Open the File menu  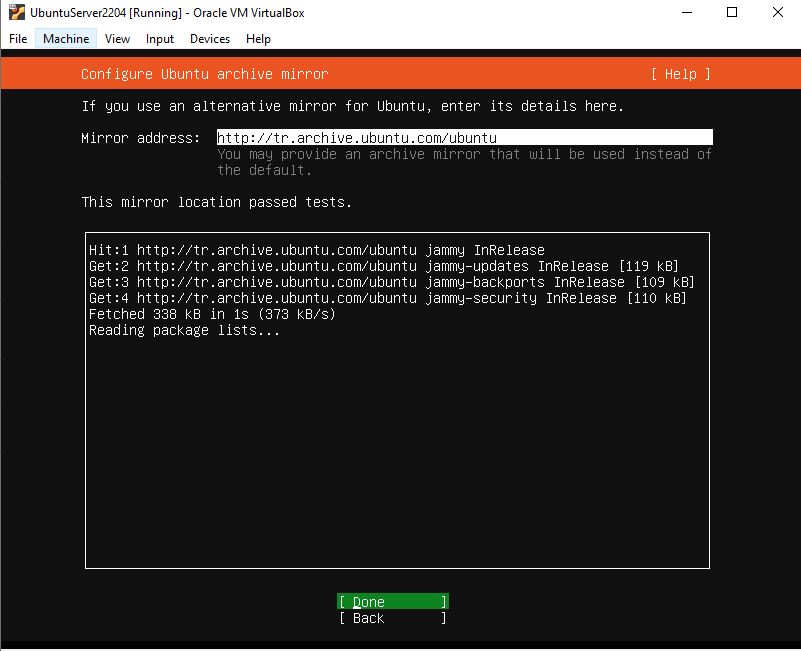(18, 39)
